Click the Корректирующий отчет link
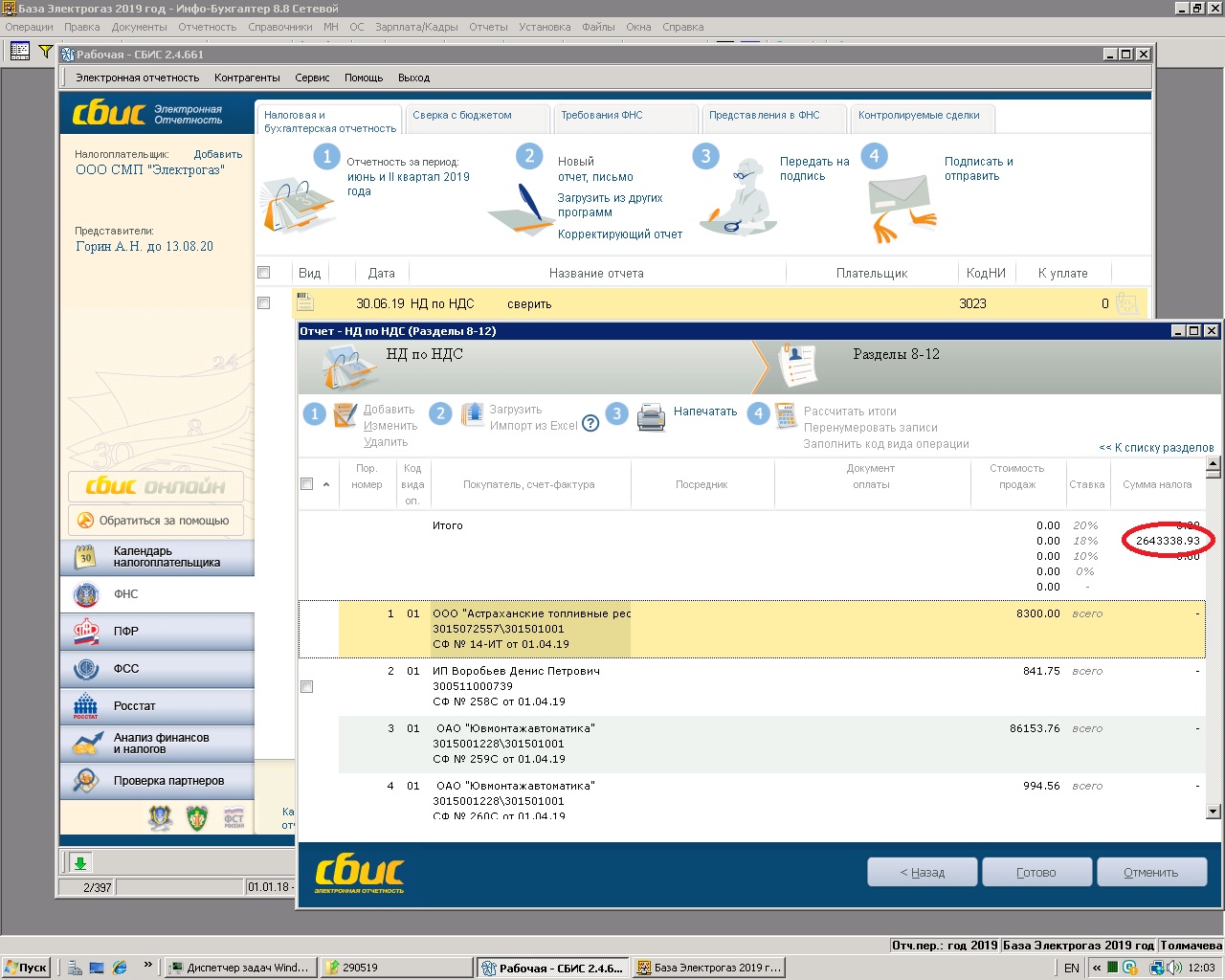Viewport: 1225px width, 980px height. 620,234
